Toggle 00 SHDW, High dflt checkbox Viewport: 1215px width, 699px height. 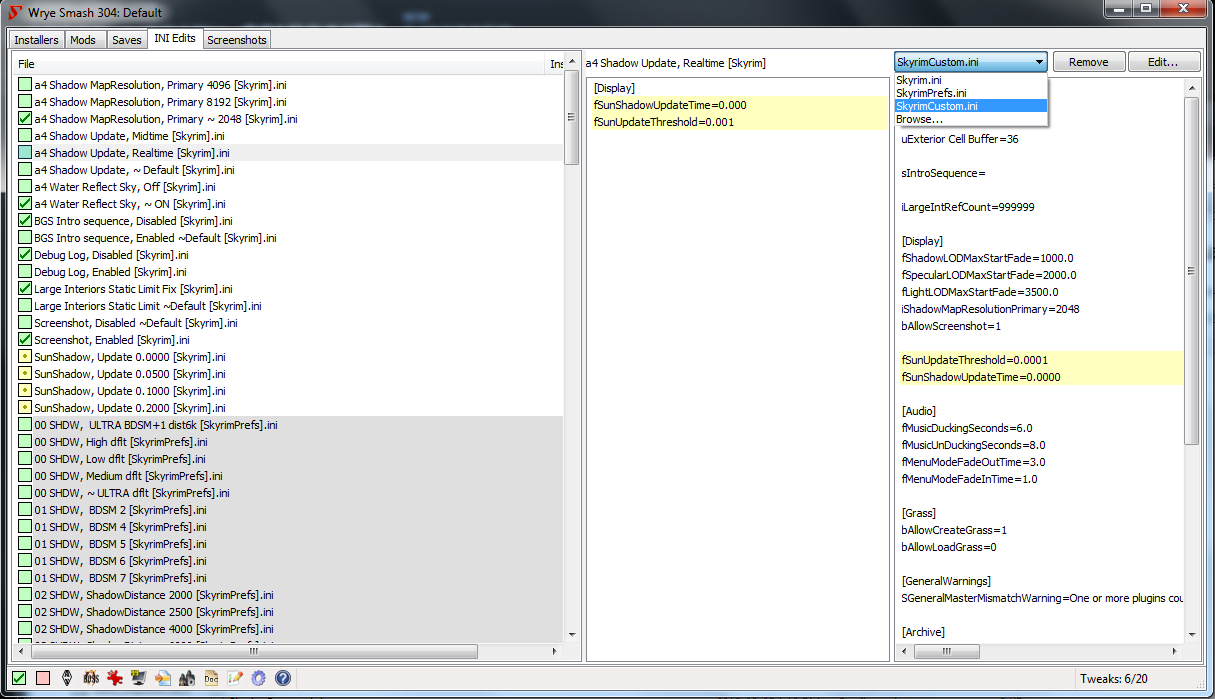pyautogui.click(x=25, y=442)
